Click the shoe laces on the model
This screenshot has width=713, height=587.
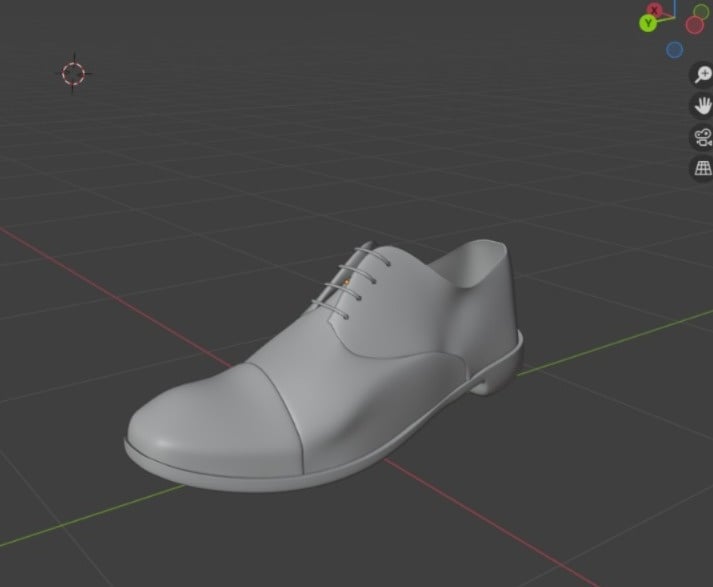[351, 282]
